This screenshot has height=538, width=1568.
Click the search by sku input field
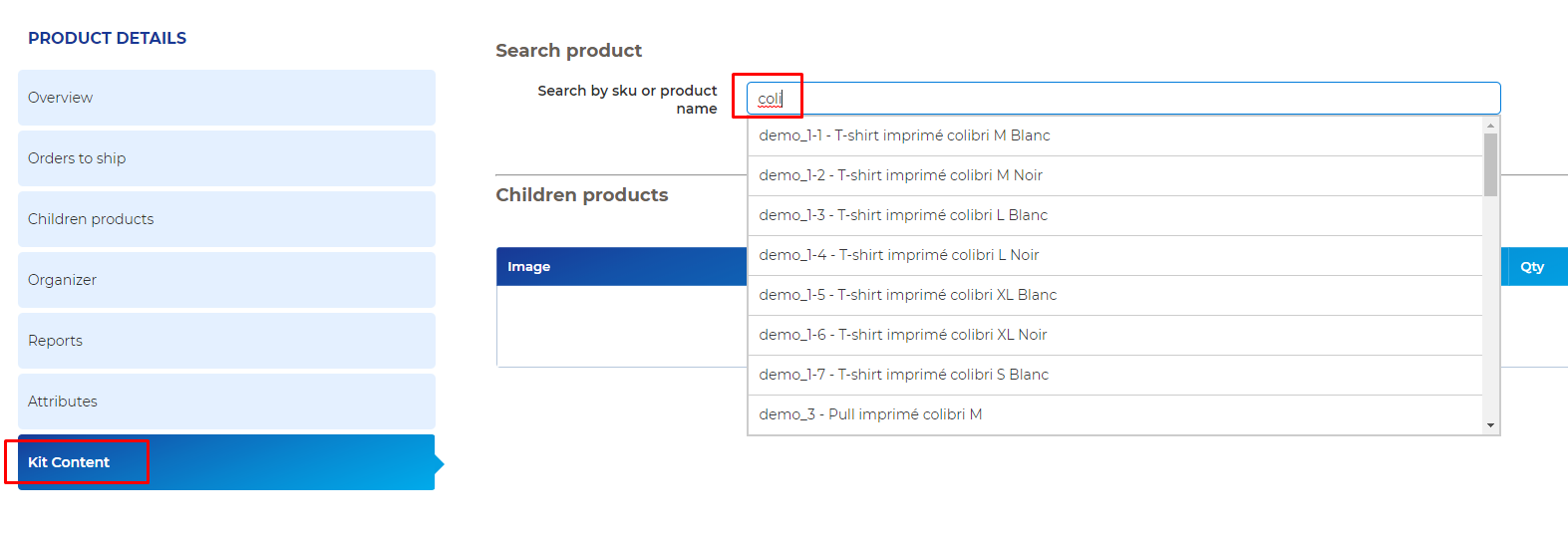click(1122, 99)
